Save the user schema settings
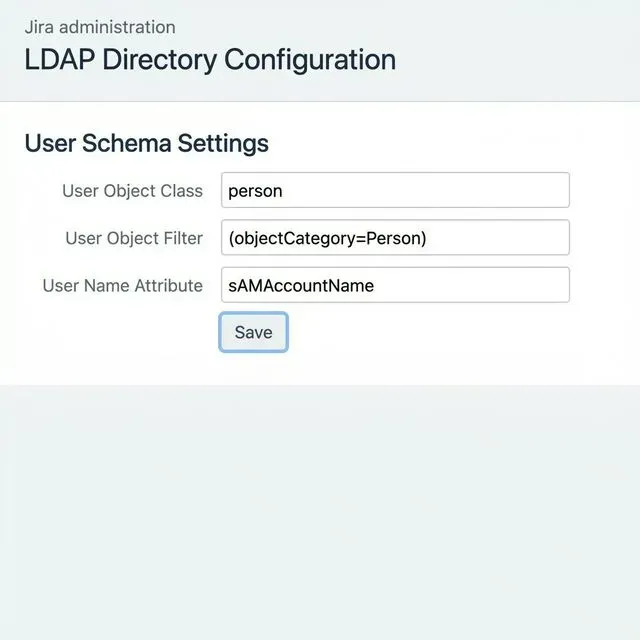Image resolution: width=640 pixels, height=640 pixels. click(253, 332)
